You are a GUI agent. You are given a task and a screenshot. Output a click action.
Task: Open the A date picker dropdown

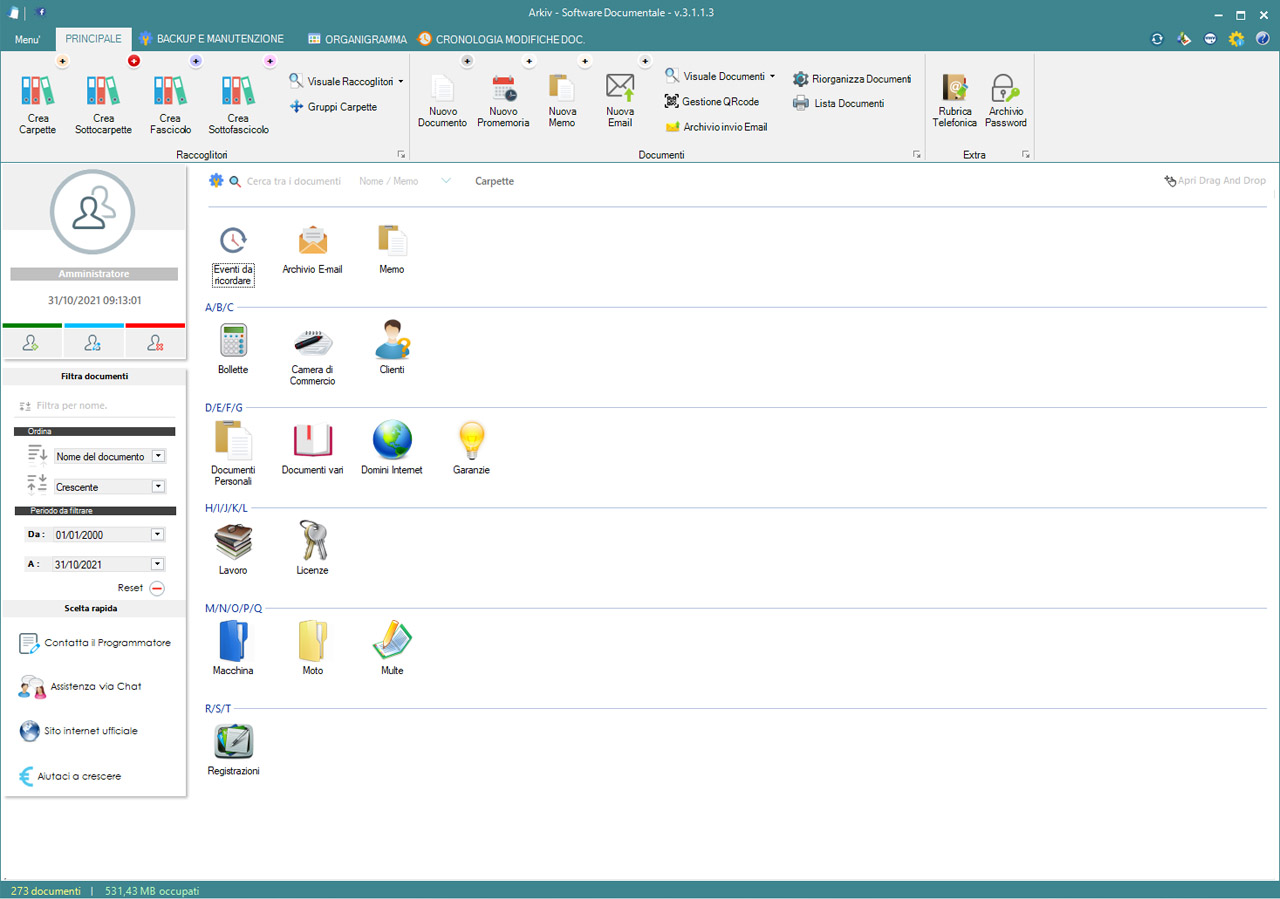pyautogui.click(x=157, y=564)
